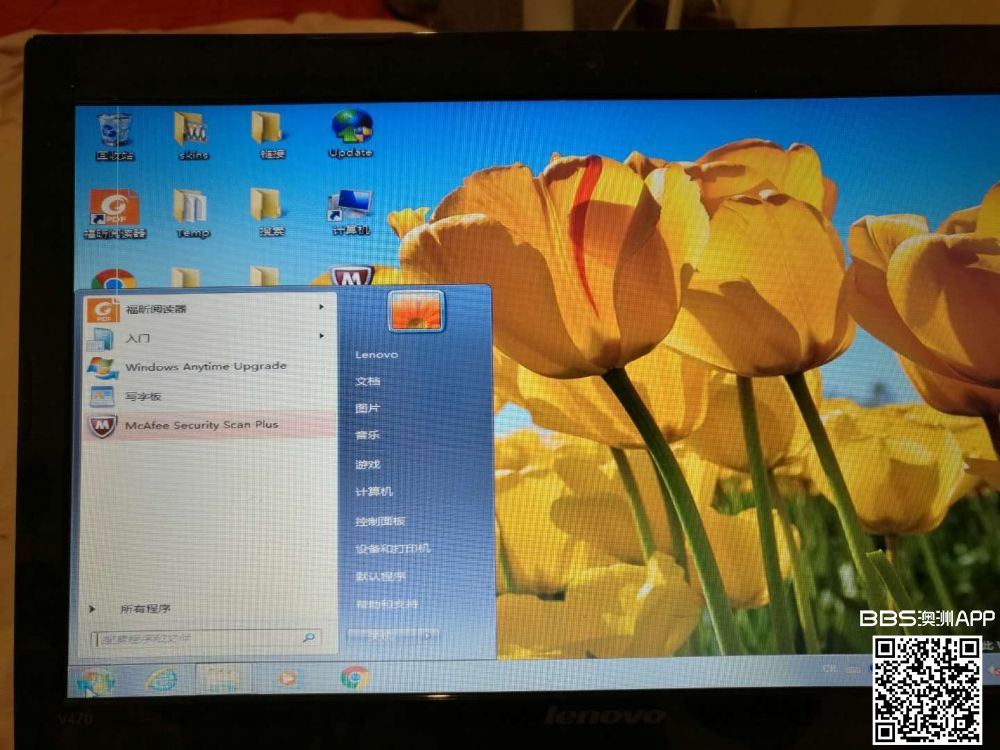Viewport: 1000px width, 750px height.
Task: Select Windows Anytime Upgrade entry
Action: (x=205, y=366)
